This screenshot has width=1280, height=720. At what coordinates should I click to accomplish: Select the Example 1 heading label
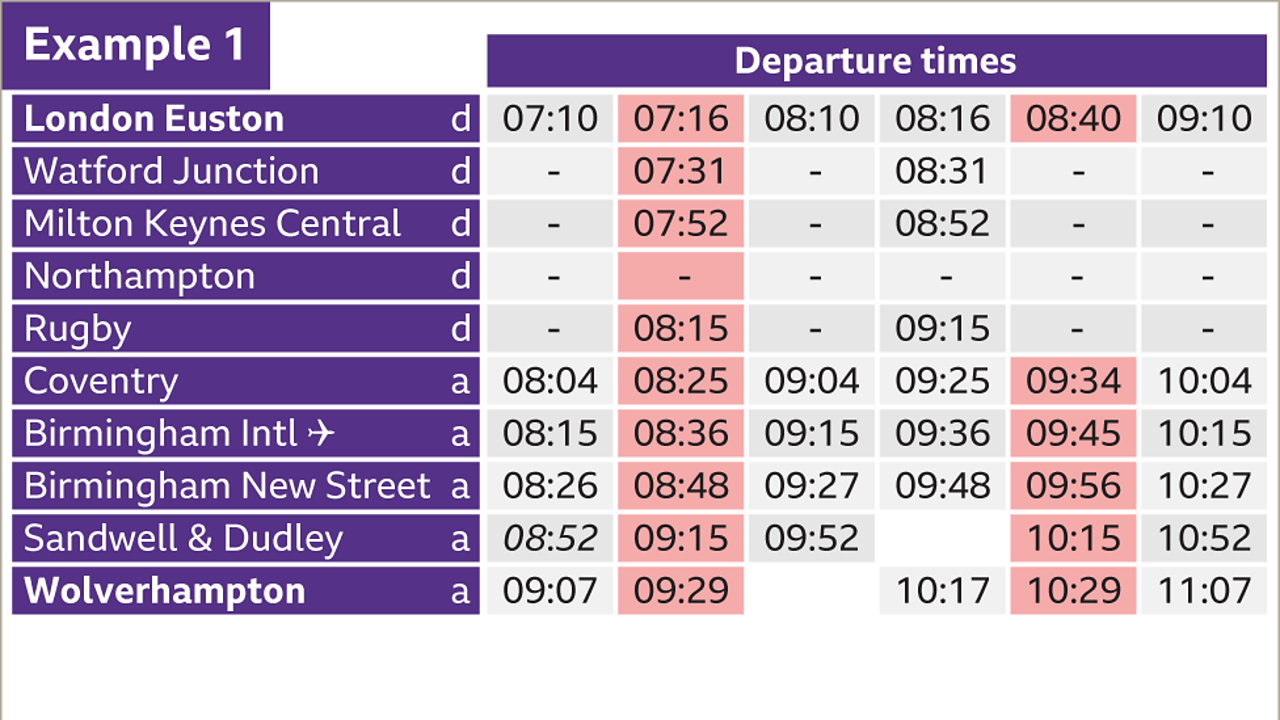click(x=135, y=46)
